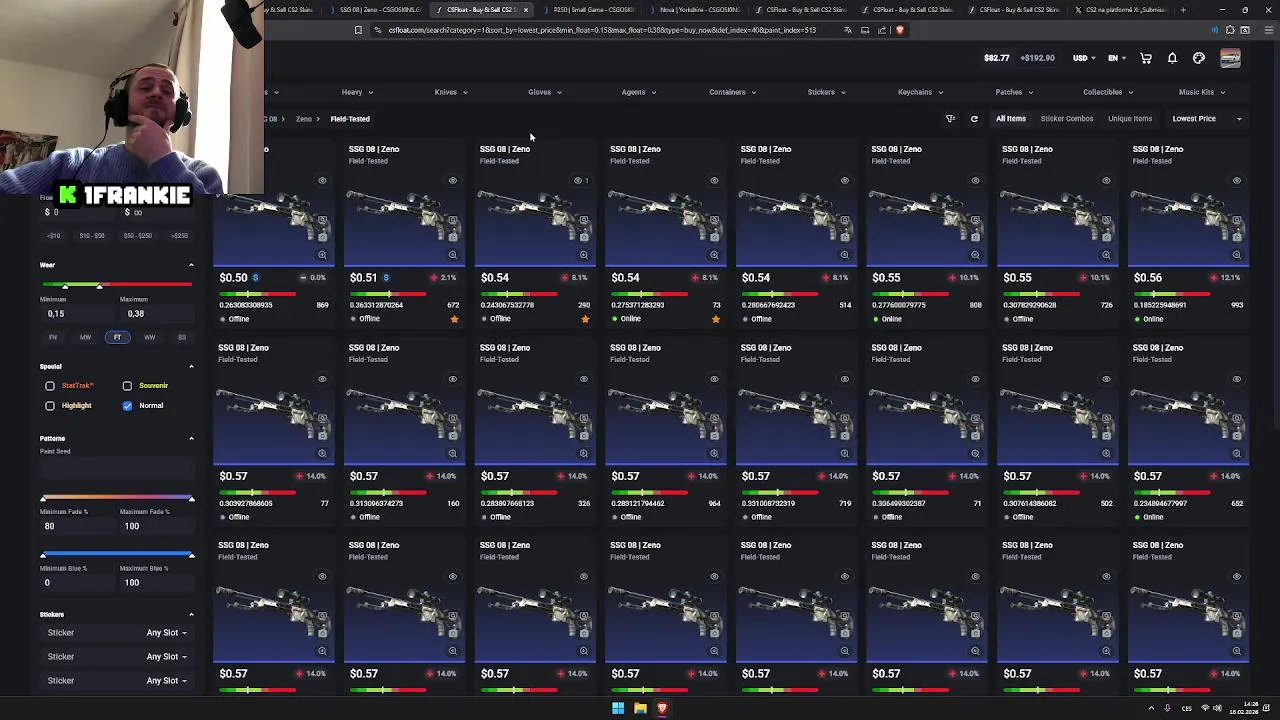Viewport: 1280px width, 720px height.
Task: Open the shopping cart icon
Action: (x=1146, y=58)
